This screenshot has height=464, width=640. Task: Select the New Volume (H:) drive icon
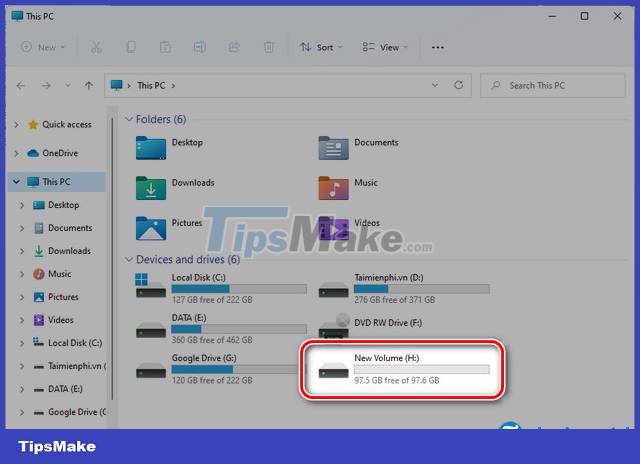coord(333,370)
